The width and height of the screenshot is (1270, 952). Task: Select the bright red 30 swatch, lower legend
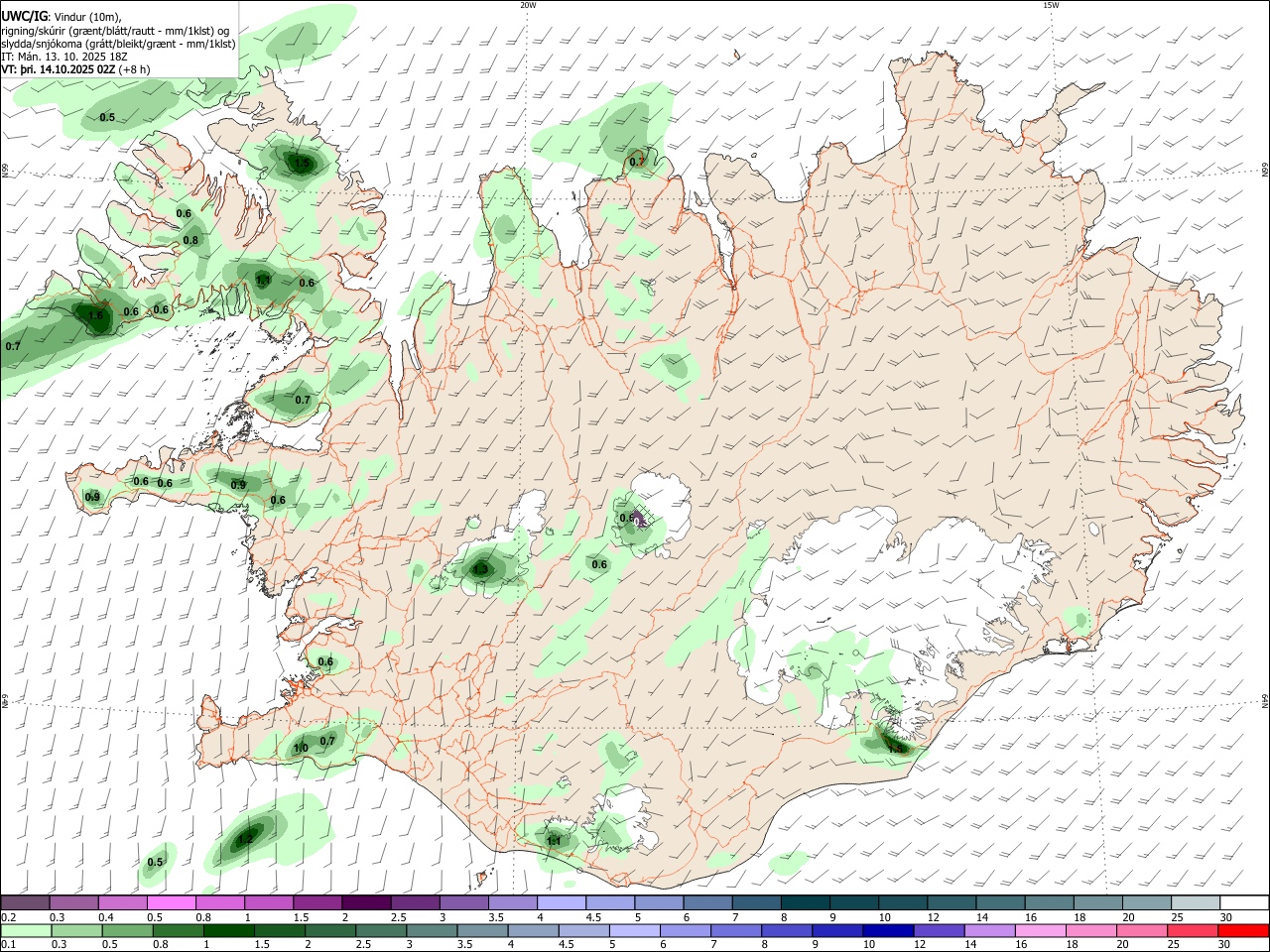pyautogui.click(x=1242, y=930)
